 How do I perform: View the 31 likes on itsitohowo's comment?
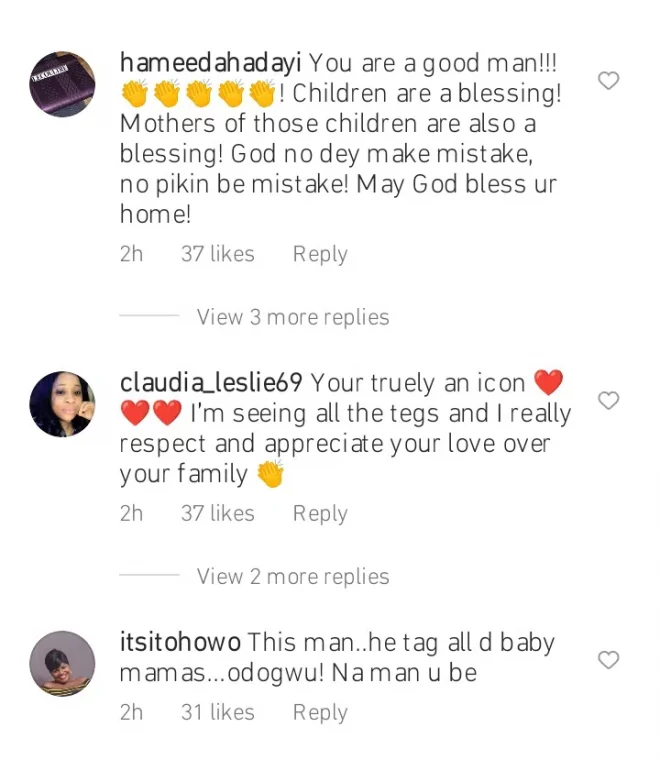point(217,712)
